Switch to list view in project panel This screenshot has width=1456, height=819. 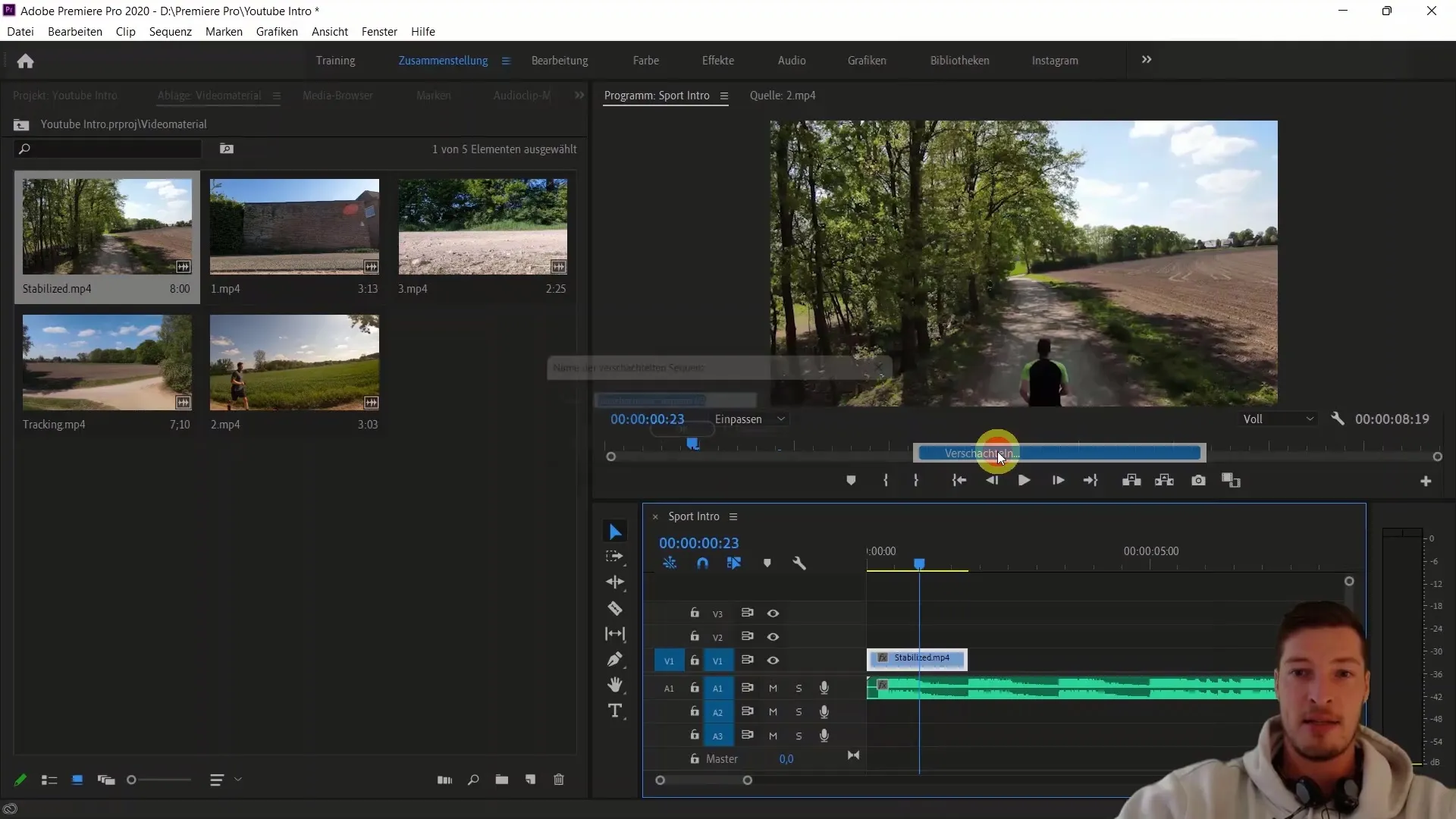tap(49, 780)
